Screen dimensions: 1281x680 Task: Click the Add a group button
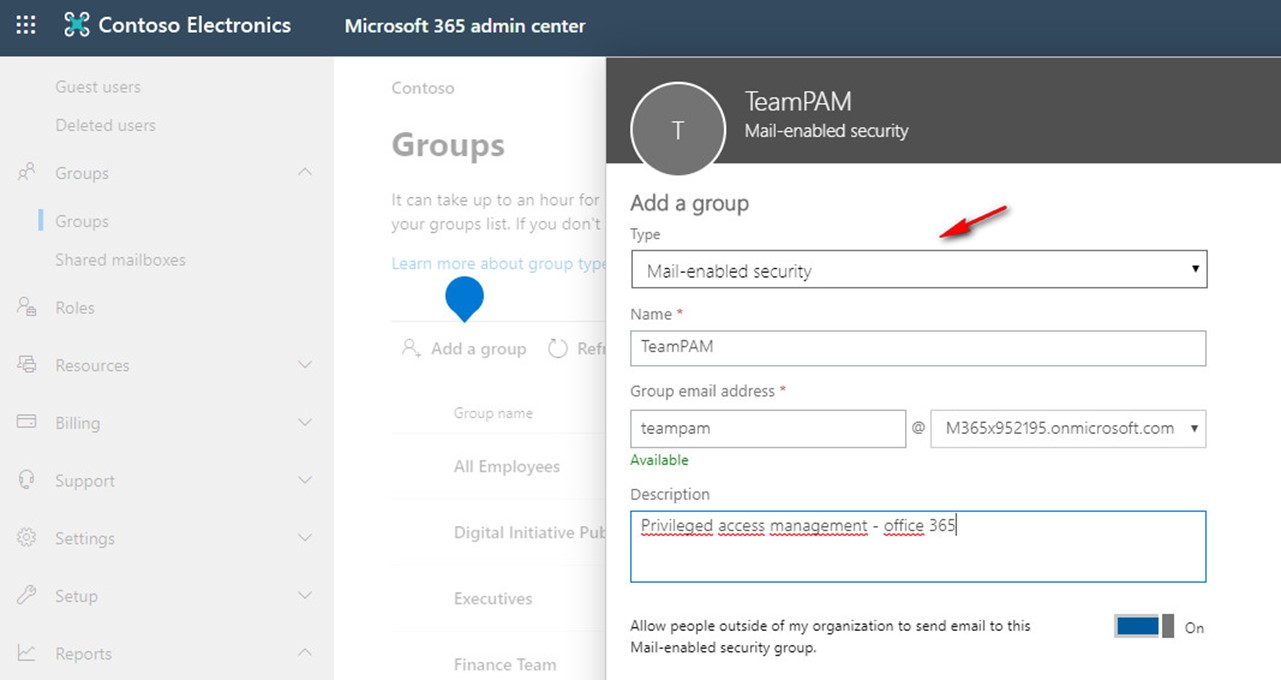click(463, 348)
